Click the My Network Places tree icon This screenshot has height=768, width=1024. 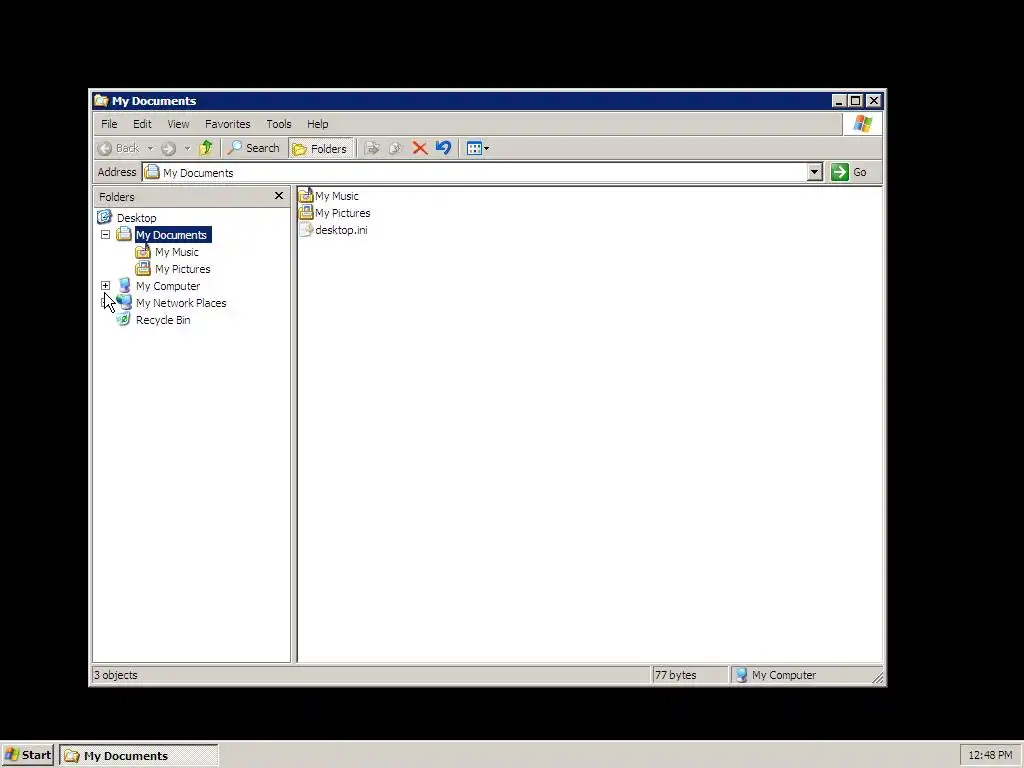point(124,302)
